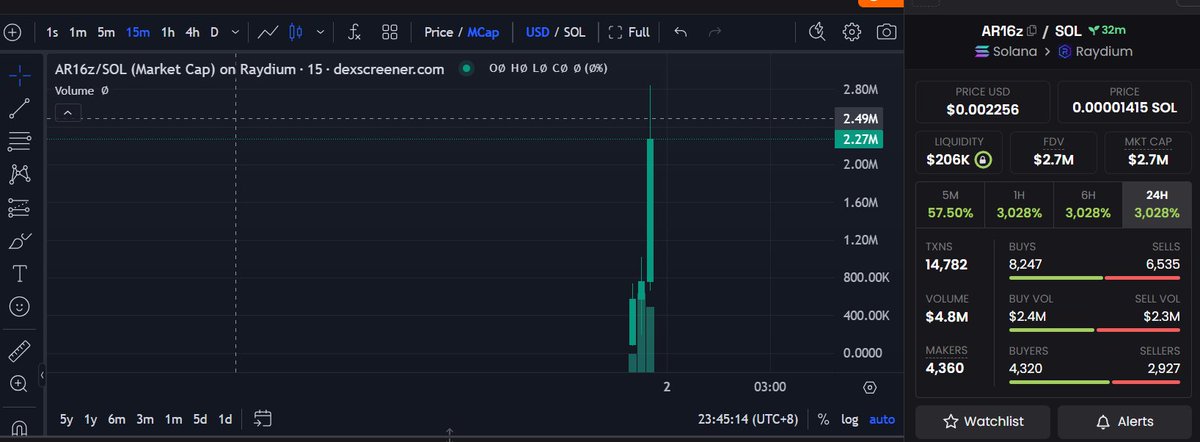
Task: Open the forecasting and measurement tools
Action: pyautogui.click(x=19, y=208)
